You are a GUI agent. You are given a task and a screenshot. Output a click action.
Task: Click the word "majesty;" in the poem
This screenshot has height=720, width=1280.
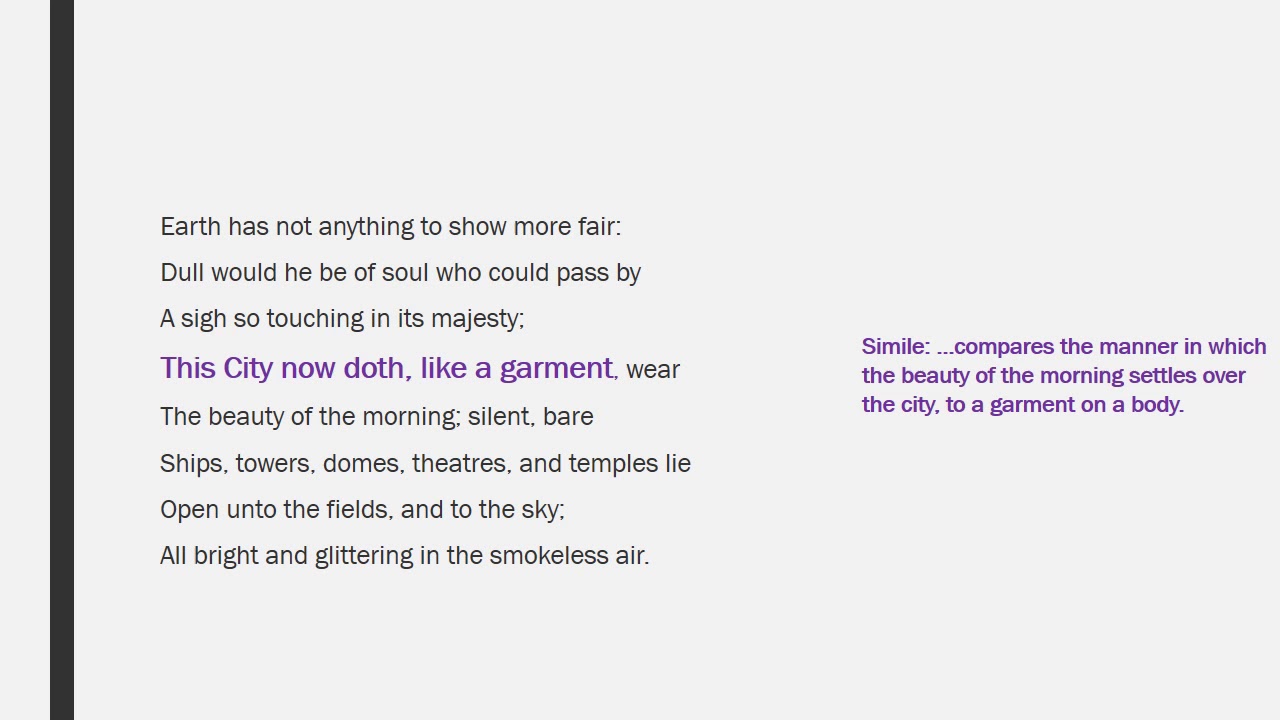477,319
